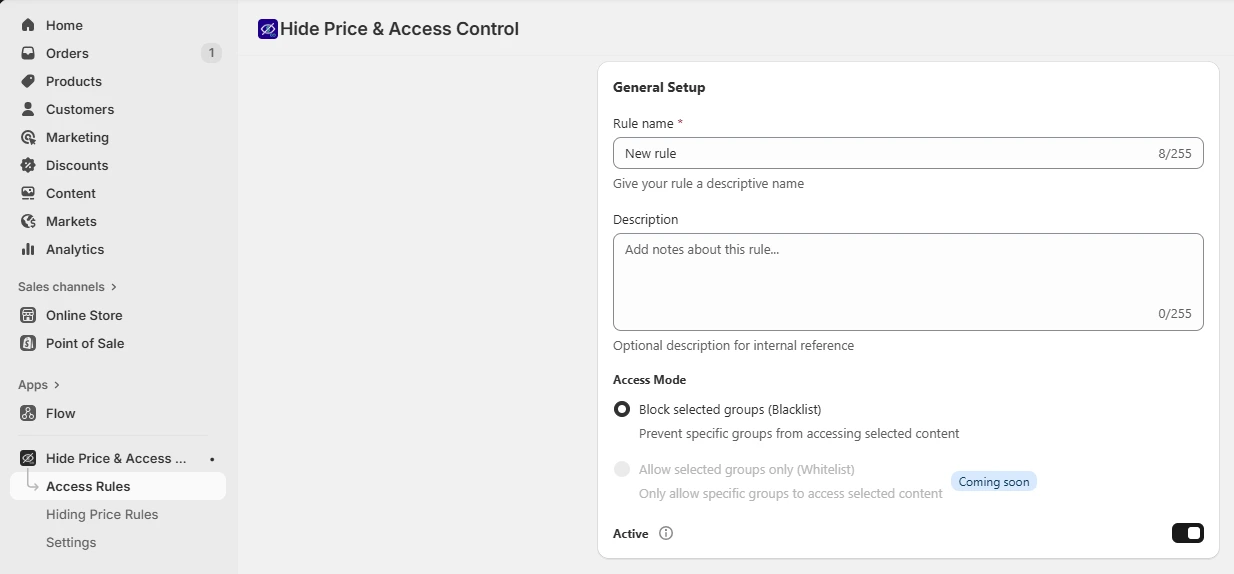The width and height of the screenshot is (1234, 574).
Task: Go to Access Rules page
Action: pos(88,486)
